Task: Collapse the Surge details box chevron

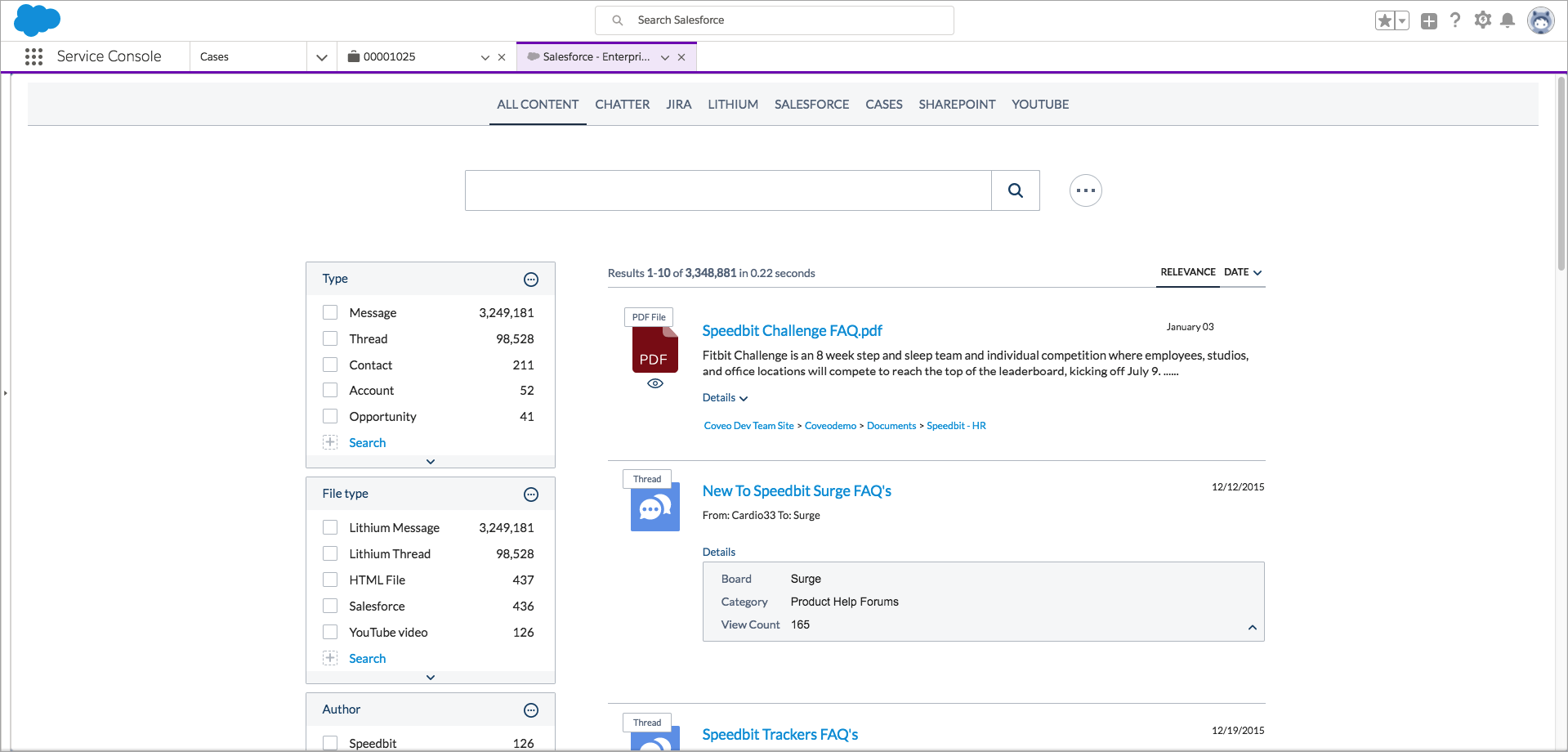Action: [1252, 628]
